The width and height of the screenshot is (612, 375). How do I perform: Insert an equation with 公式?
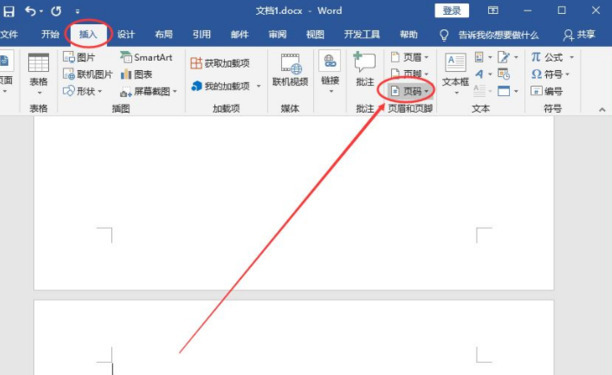(x=552, y=57)
